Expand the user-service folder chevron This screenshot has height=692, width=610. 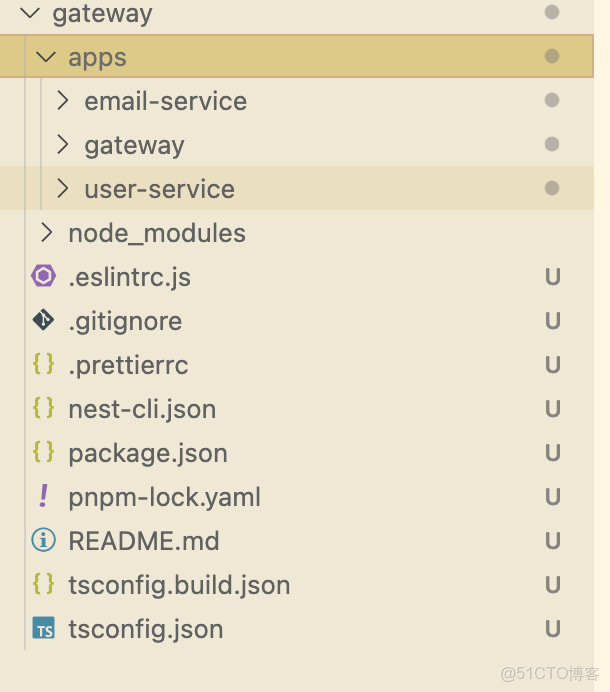click(62, 189)
